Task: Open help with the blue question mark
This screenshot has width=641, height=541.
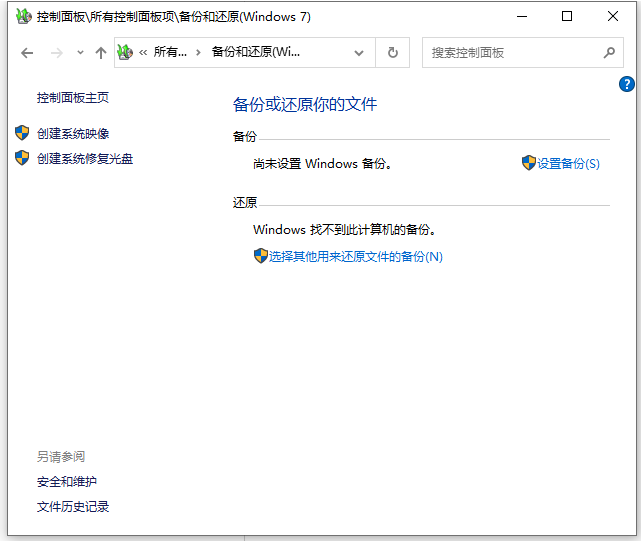Action: pos(626,84)
